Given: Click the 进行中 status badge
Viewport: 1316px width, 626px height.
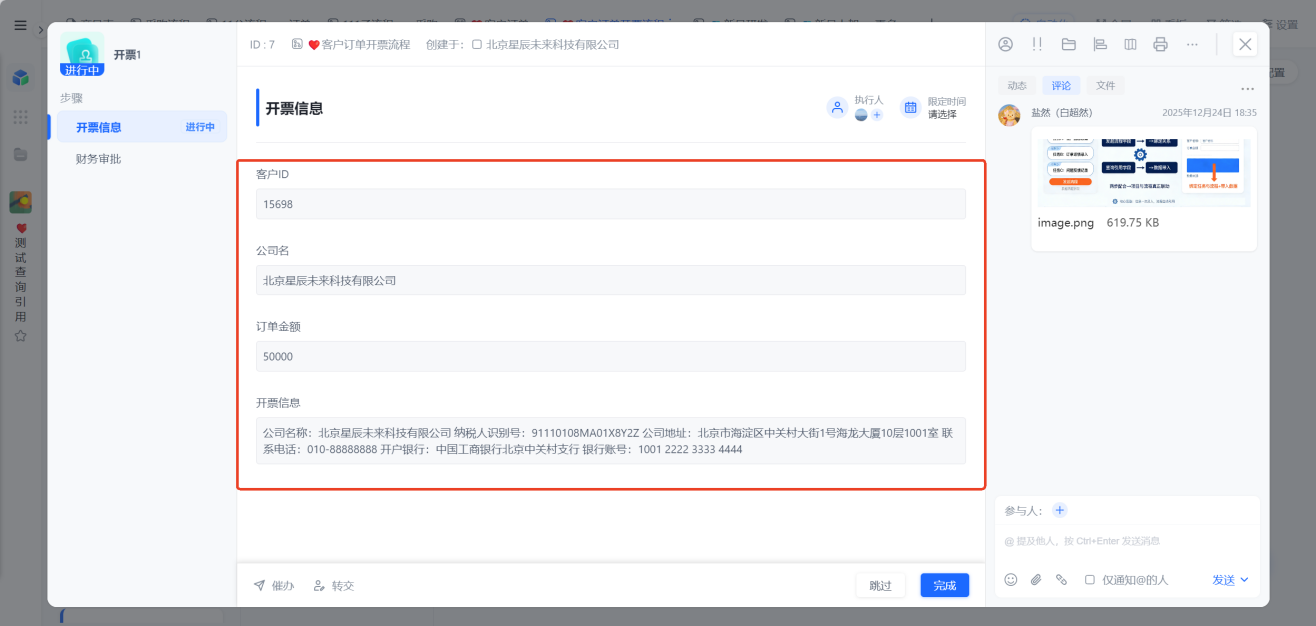Looking at the screenshot, I should [x=82, y=70].
